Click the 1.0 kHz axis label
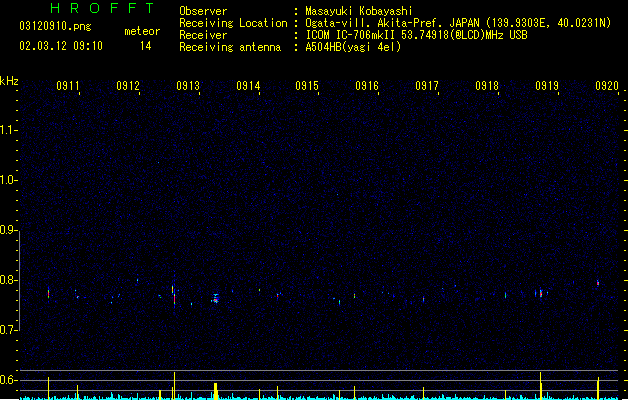Image resolution: width=629 pixels, height=400 pixels. point(8,180)
